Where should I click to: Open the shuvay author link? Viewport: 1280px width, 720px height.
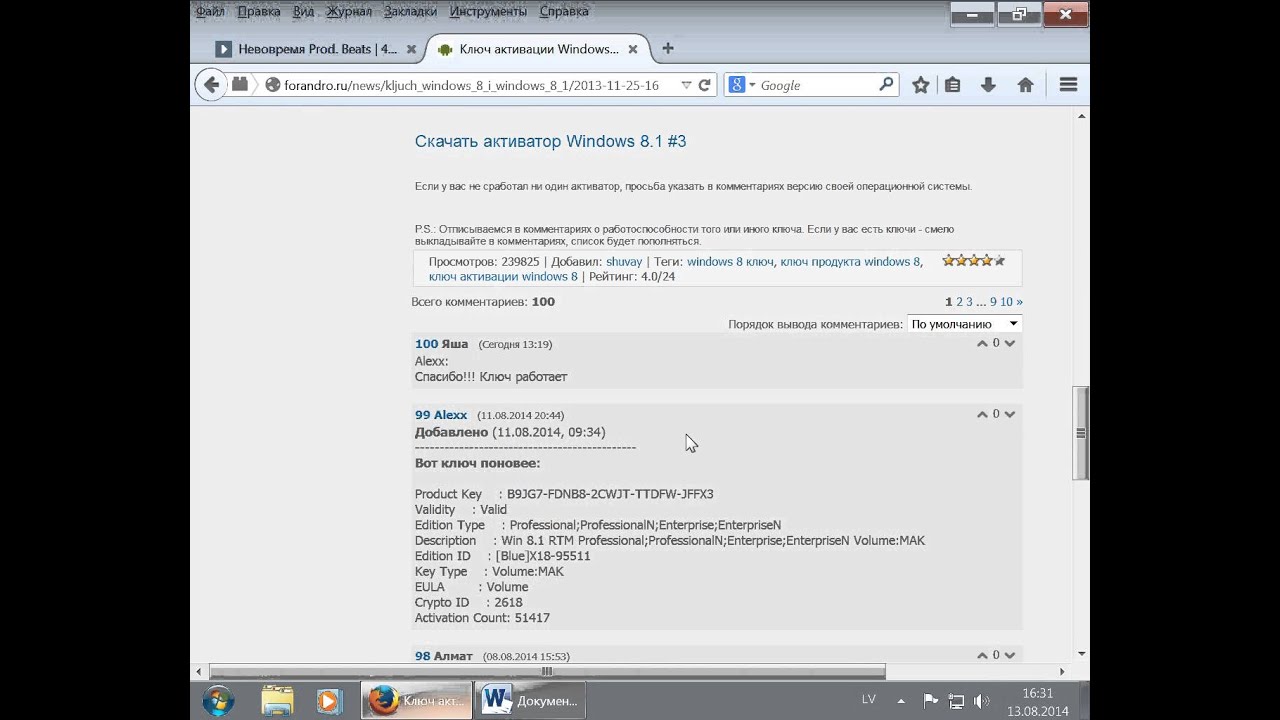(x=624, y=262)
